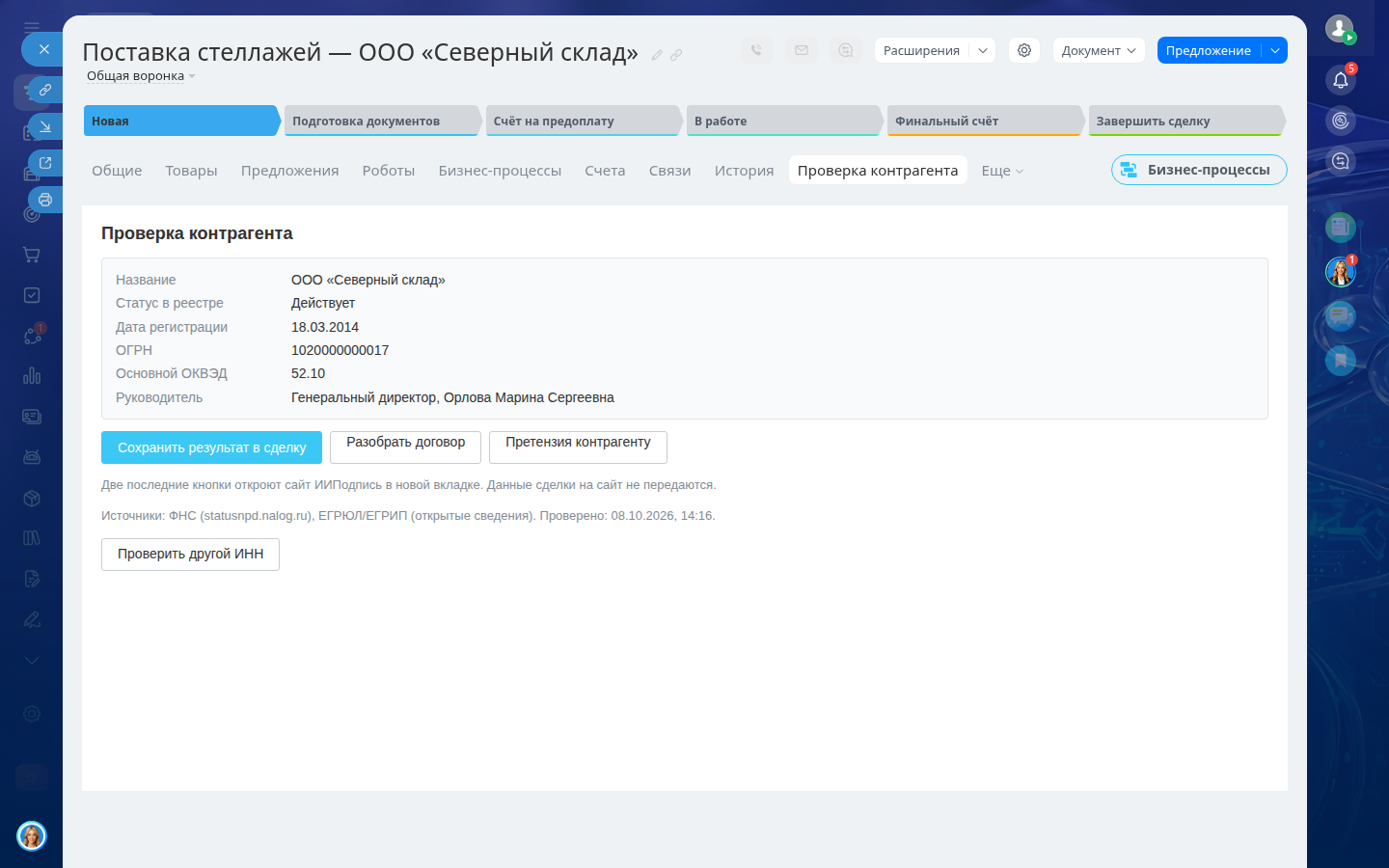Click the link icon beside deal title

pyautogui.click(x=676, y=55)
